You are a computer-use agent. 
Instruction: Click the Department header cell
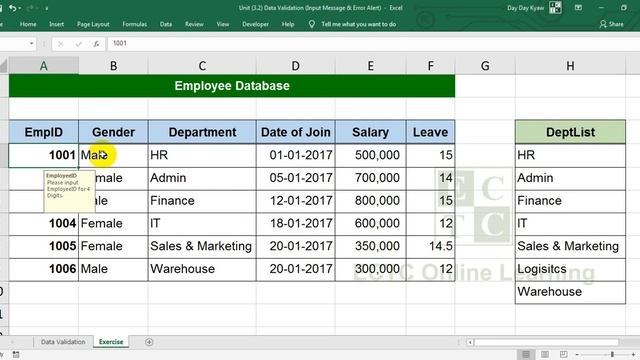[202, 132]
